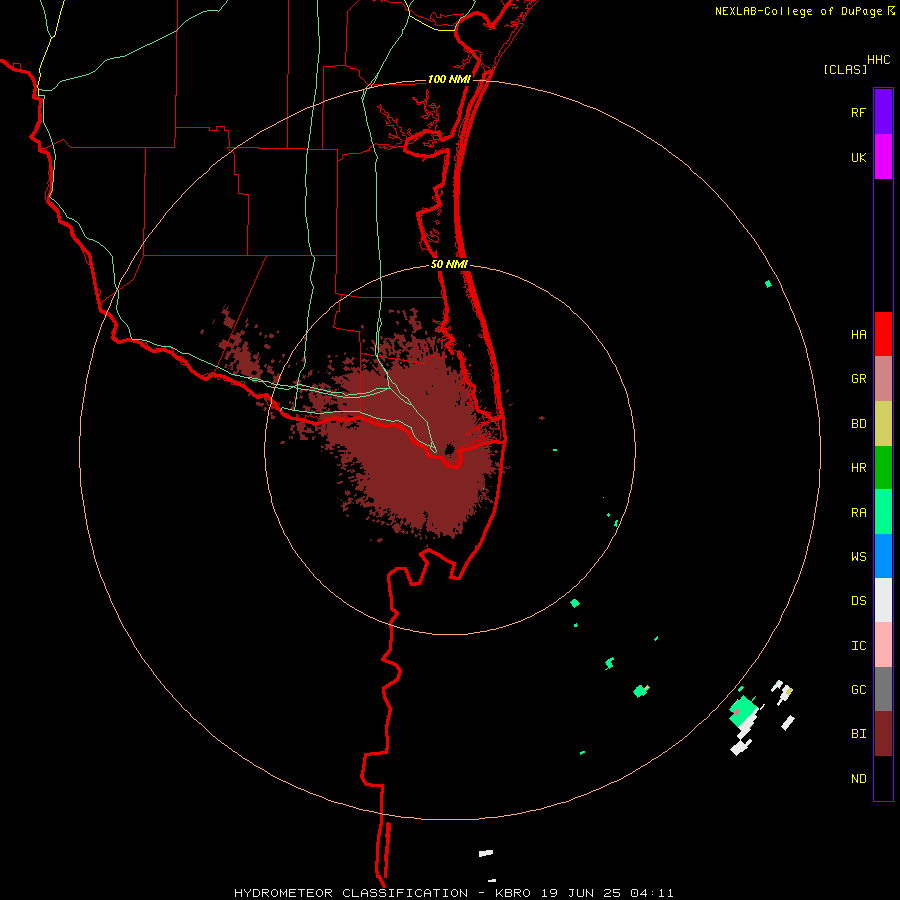Click the RF purple legend swatch
Screen dimensions: 900x900
click(x=883, y=112)
